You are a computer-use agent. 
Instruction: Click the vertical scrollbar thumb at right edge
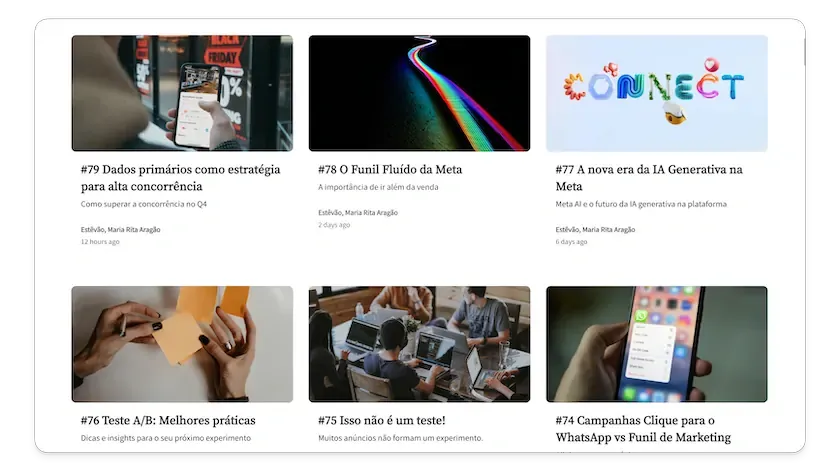(x=804, y=53)
